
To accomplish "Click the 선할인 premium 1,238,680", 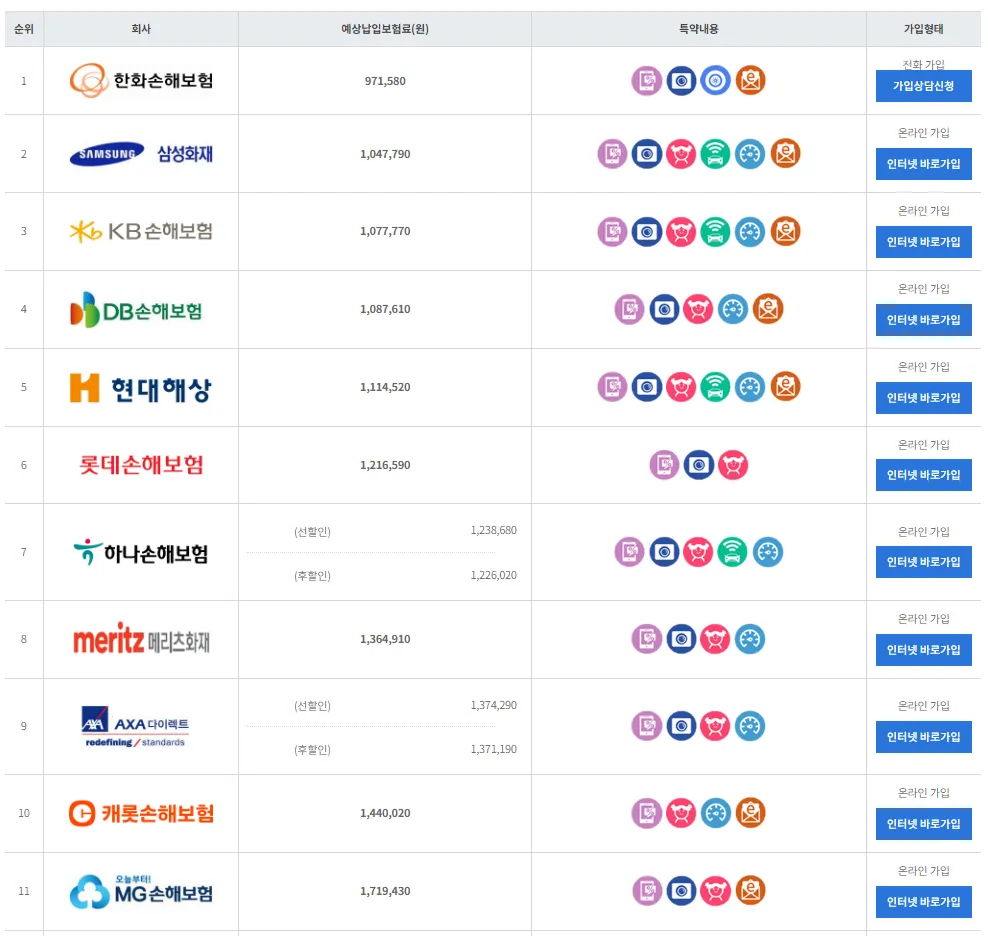I will coord(493,530).
